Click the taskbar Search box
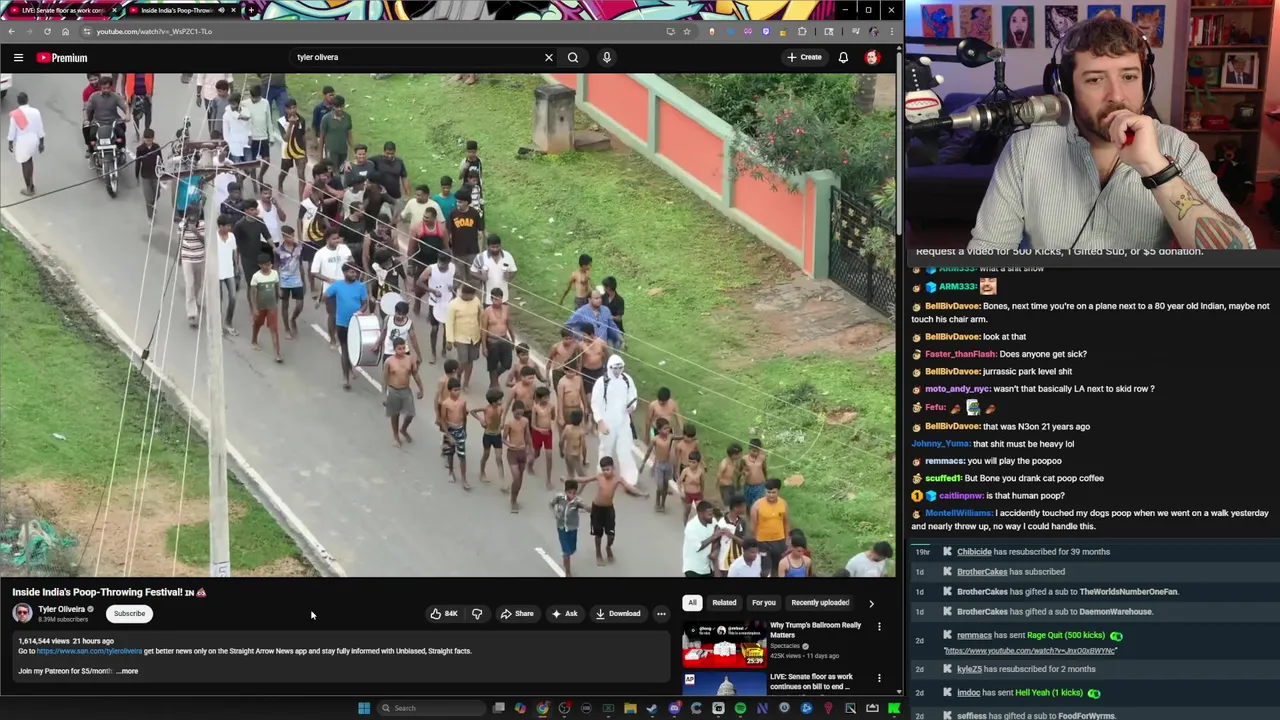1280x720 pixels. click(x=430, y=708)
